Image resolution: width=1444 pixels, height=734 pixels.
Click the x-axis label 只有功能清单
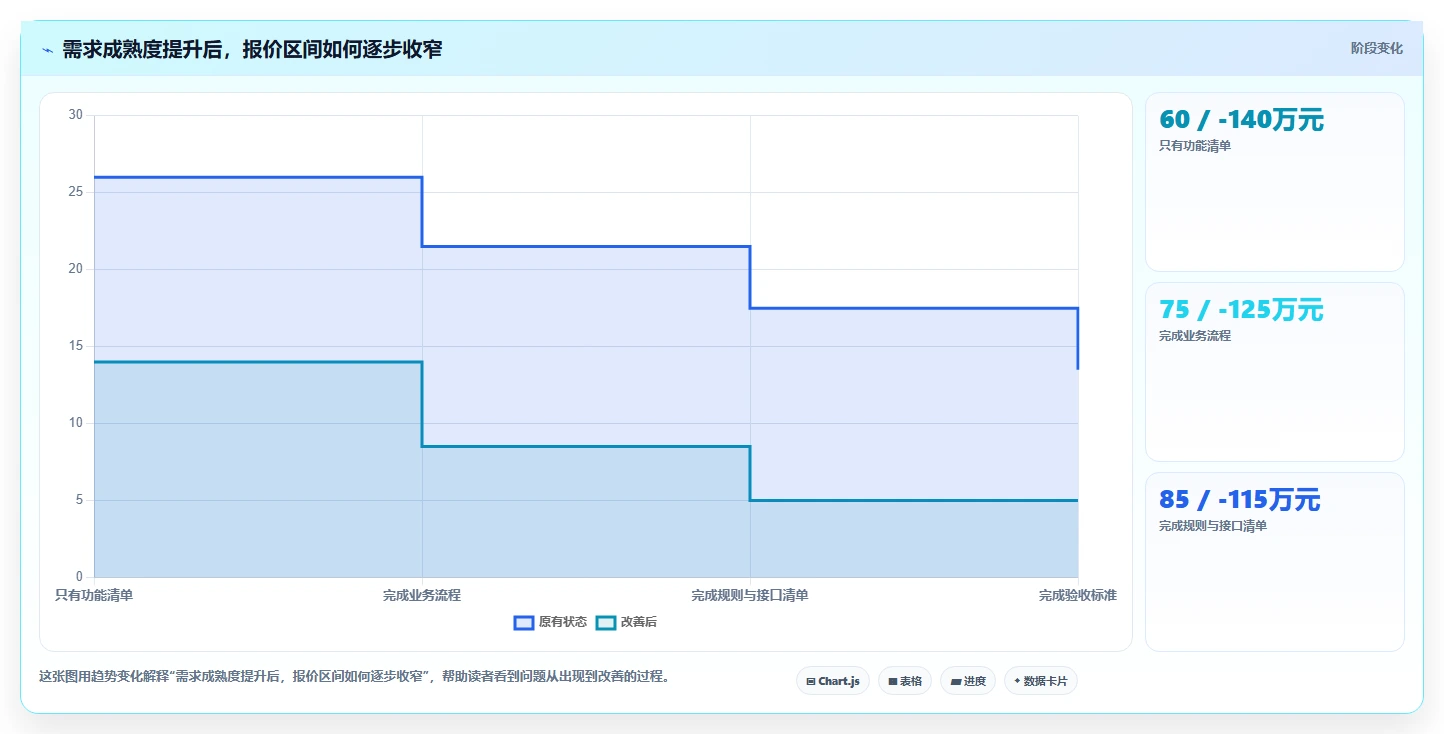click(94, 595)
